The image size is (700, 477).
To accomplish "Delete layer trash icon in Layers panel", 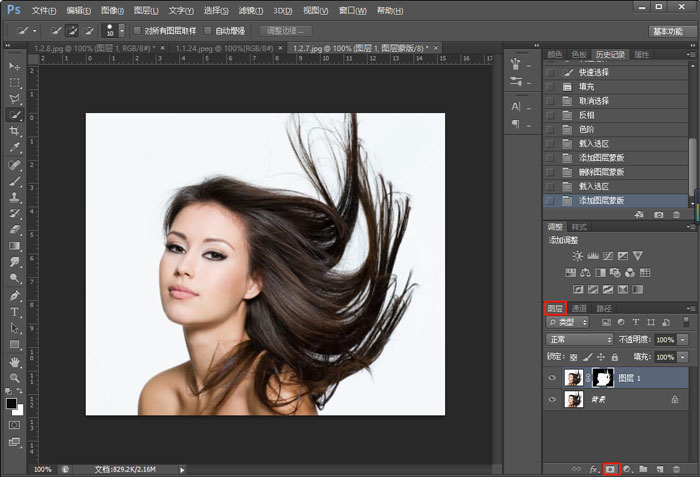I will click(x=676, y=469).
